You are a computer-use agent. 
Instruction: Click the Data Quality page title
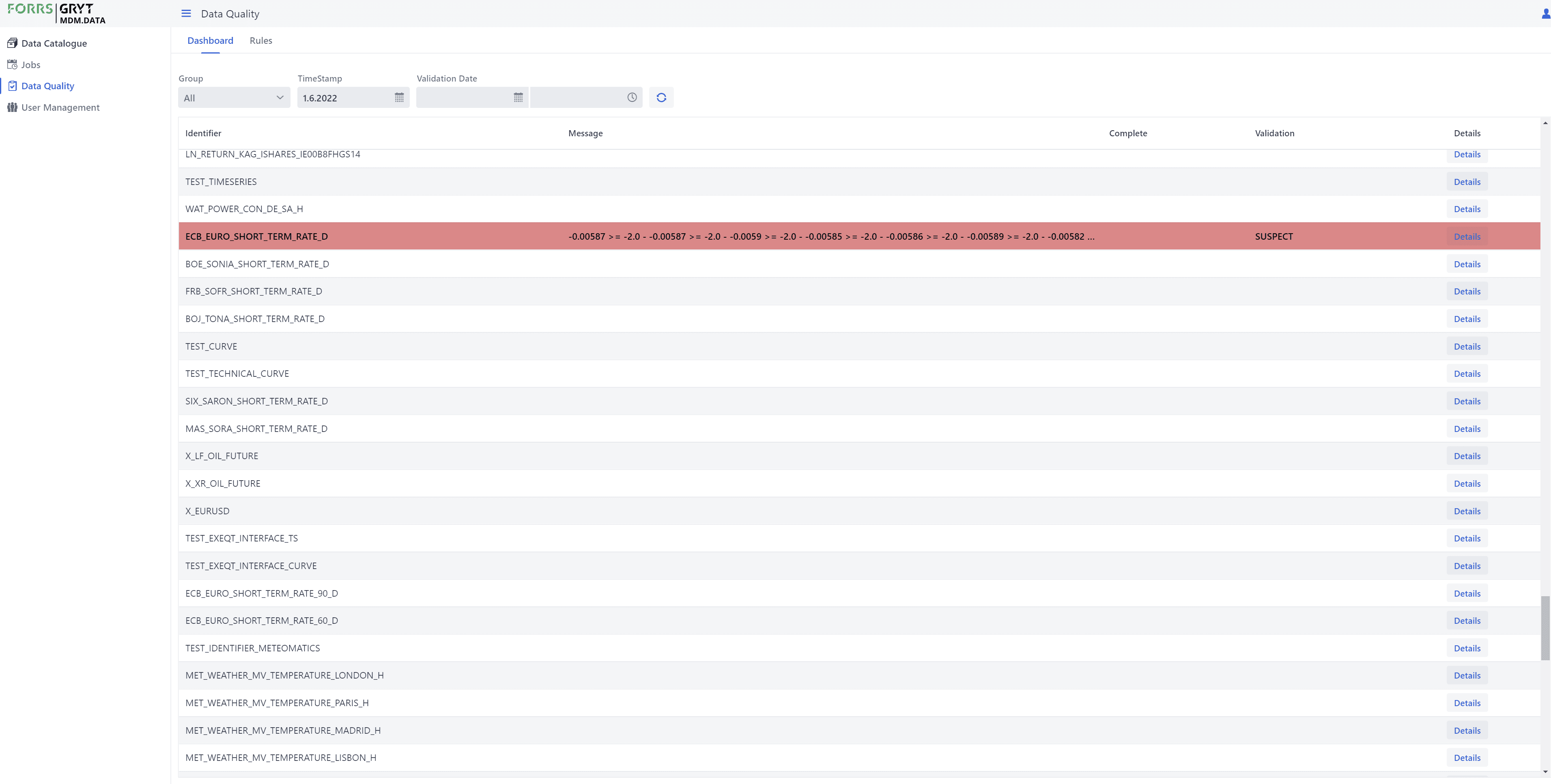(230, 14)
